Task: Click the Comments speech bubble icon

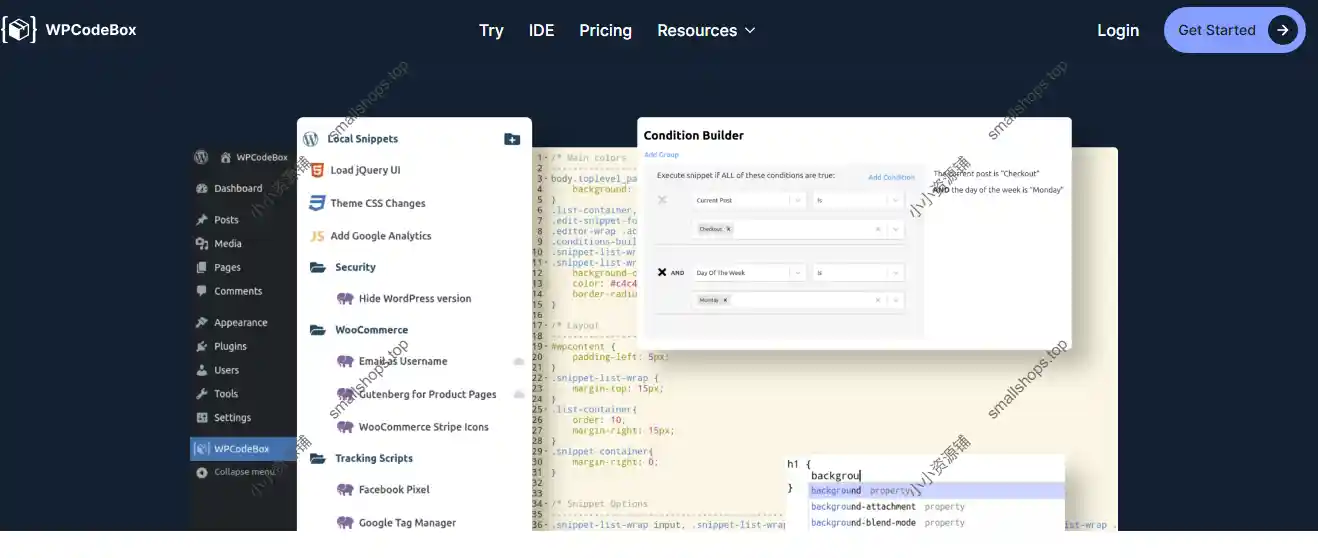Action: point(202,291)
